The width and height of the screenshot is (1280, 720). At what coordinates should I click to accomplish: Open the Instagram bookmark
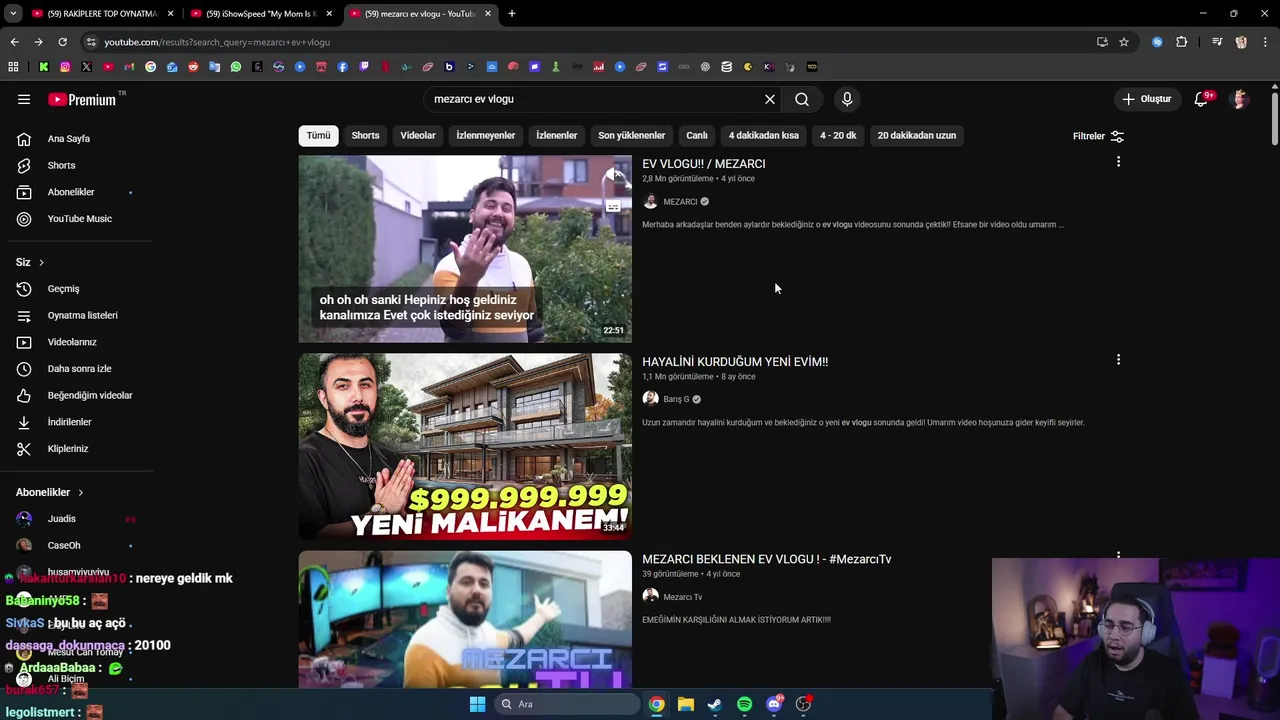65,67
